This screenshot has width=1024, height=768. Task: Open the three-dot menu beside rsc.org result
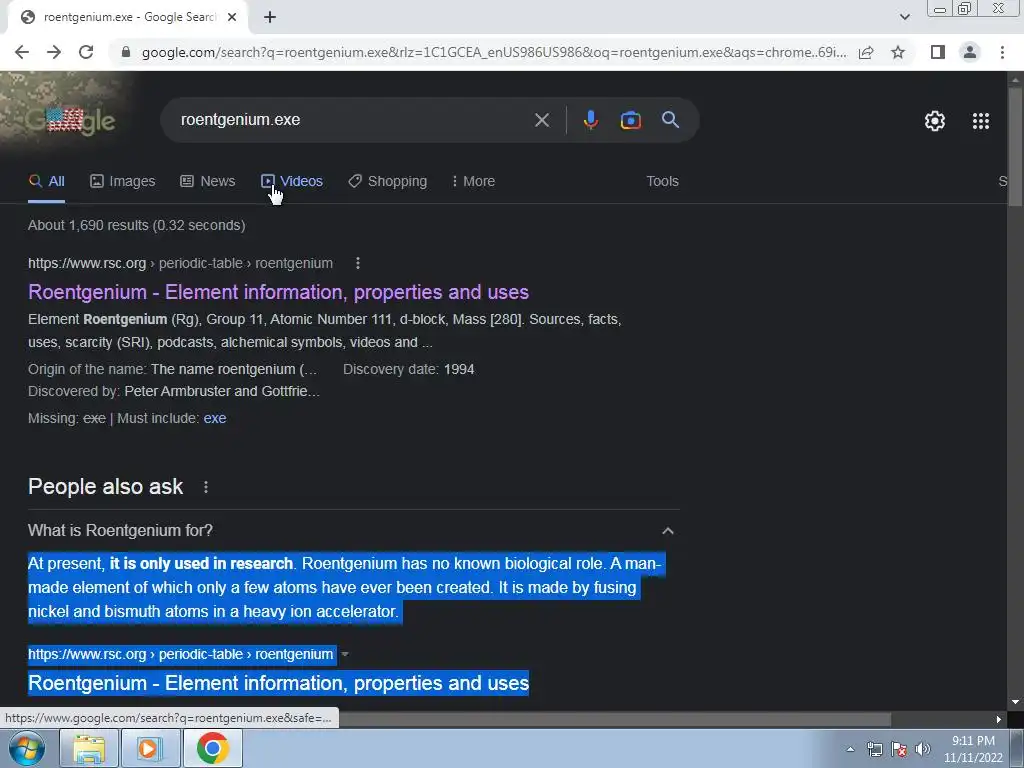click(x=357, y=263)
